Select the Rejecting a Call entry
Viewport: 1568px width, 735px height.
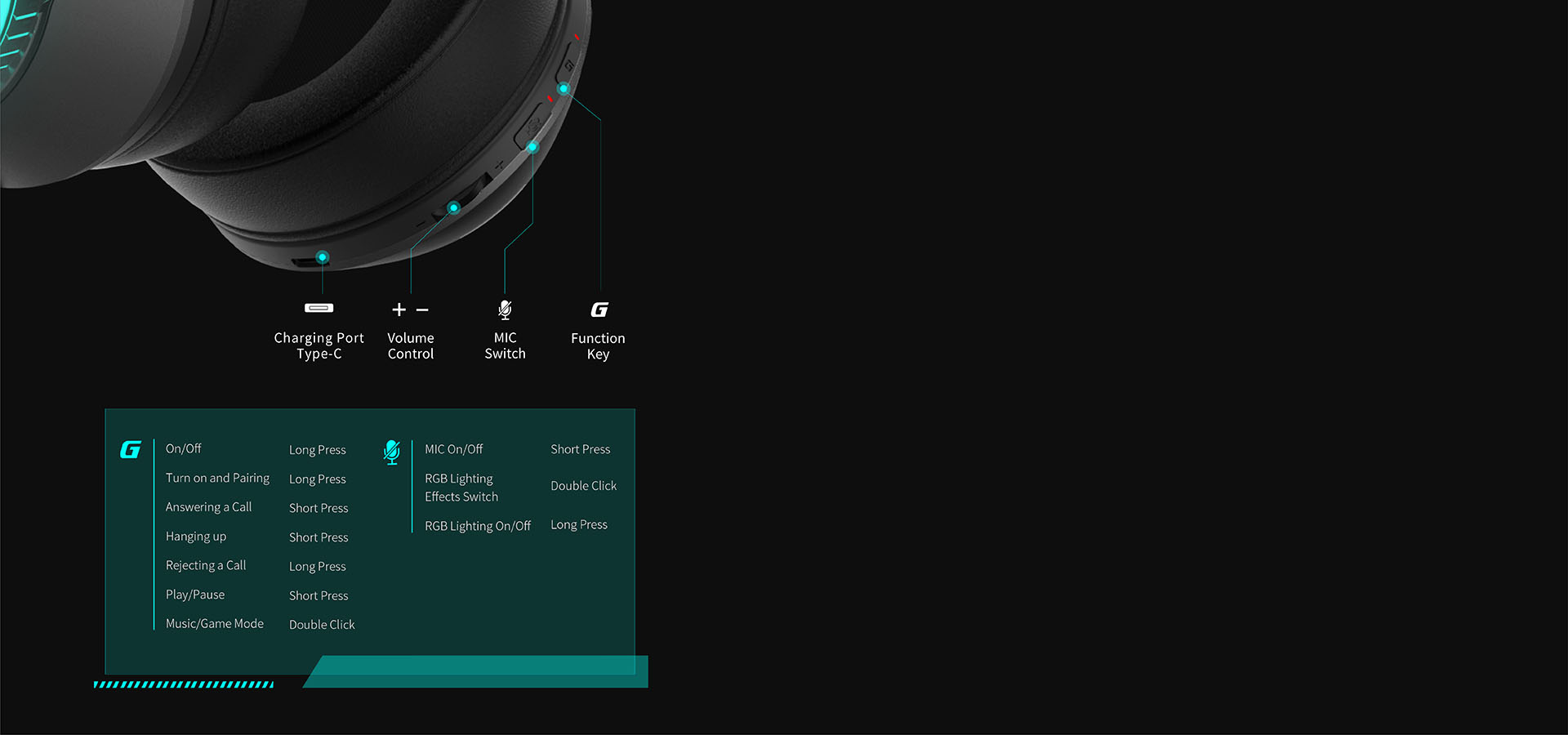(x=206, y=565)
